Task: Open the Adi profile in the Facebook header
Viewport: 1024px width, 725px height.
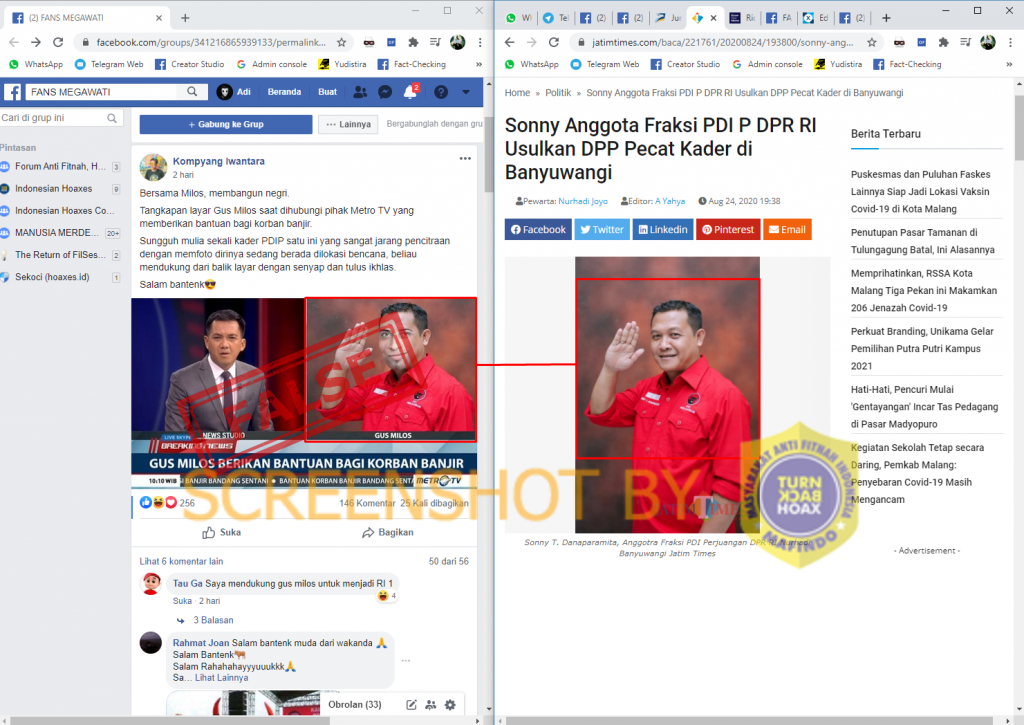Action: pos(234,92)
